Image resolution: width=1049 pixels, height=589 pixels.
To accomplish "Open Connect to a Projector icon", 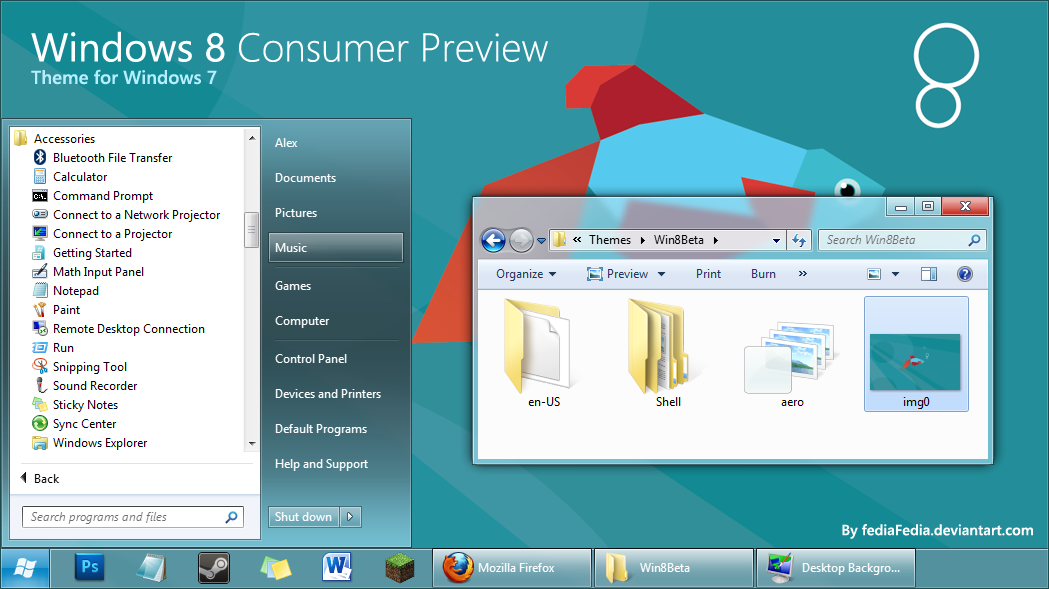I will pyautogui.click(x=40, y=234).
